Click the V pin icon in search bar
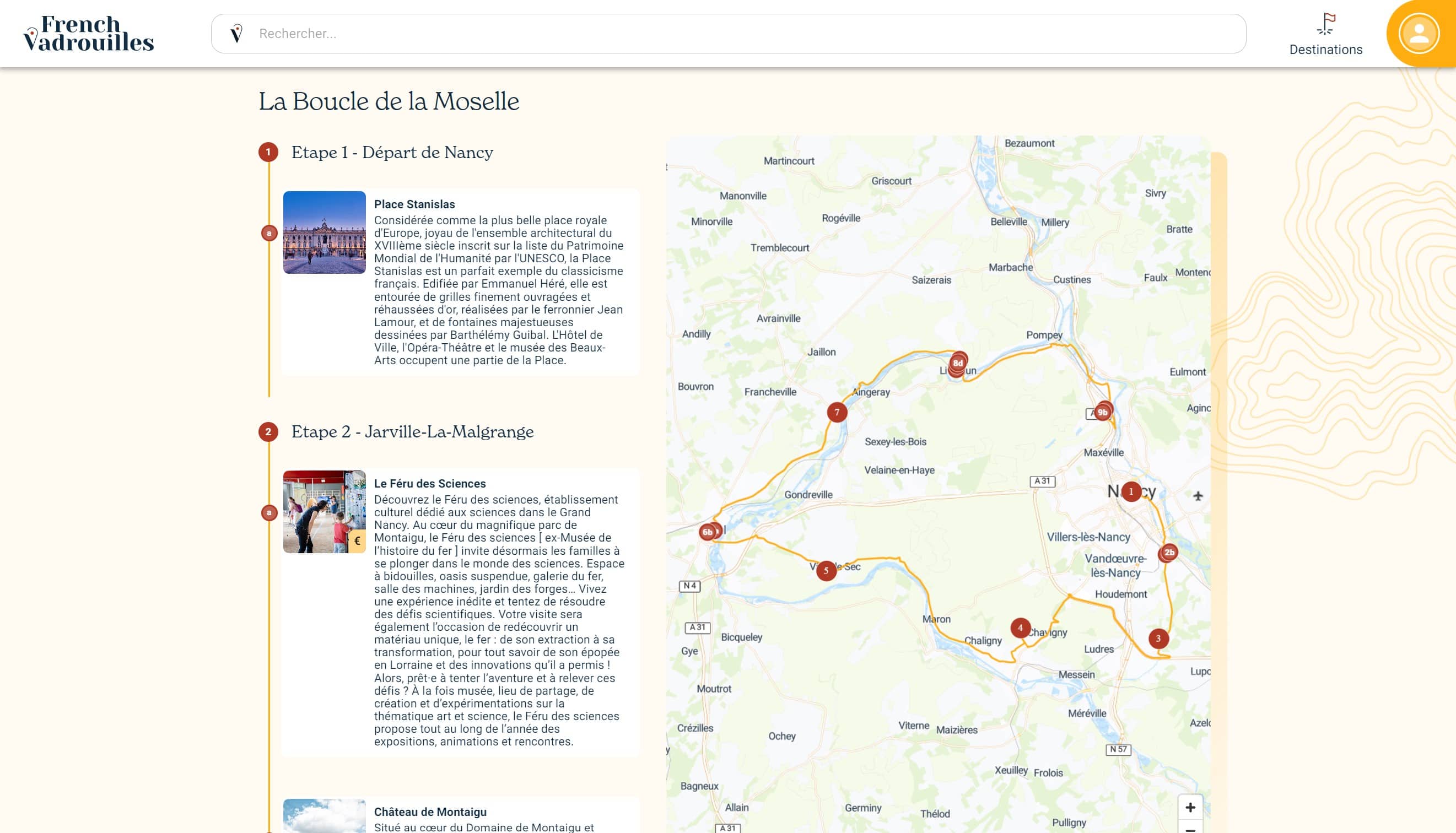The height and width of the screenshot is (833, 1456). (x=236, y=33)
